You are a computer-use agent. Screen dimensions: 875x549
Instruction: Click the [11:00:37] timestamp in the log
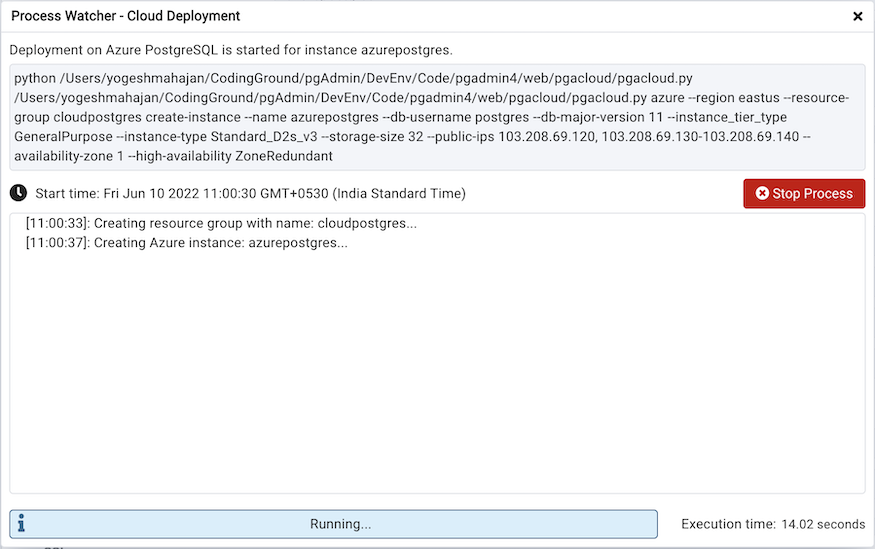pyautogui.click(x=57, y=242)
